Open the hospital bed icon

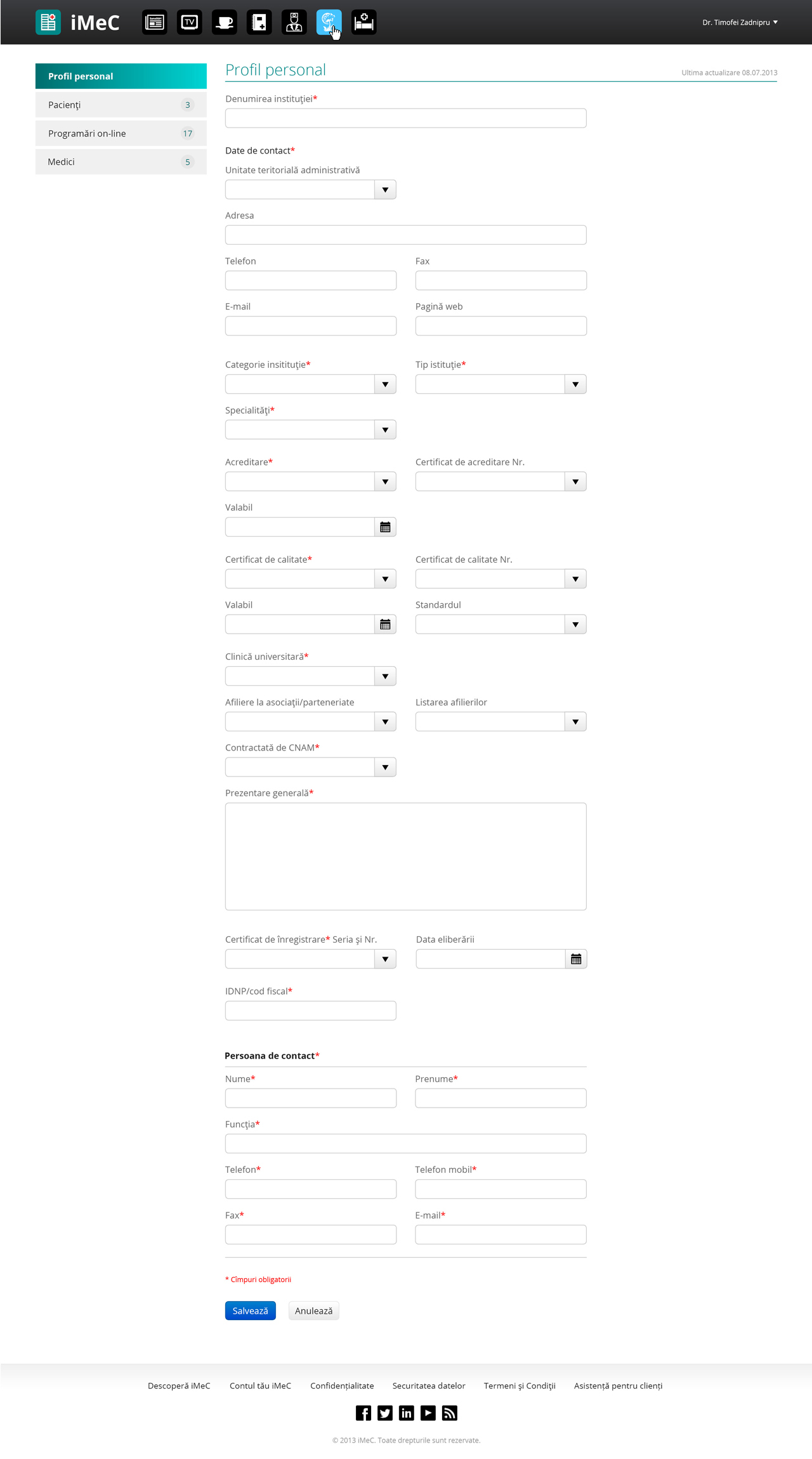click(x=363, y=22)
